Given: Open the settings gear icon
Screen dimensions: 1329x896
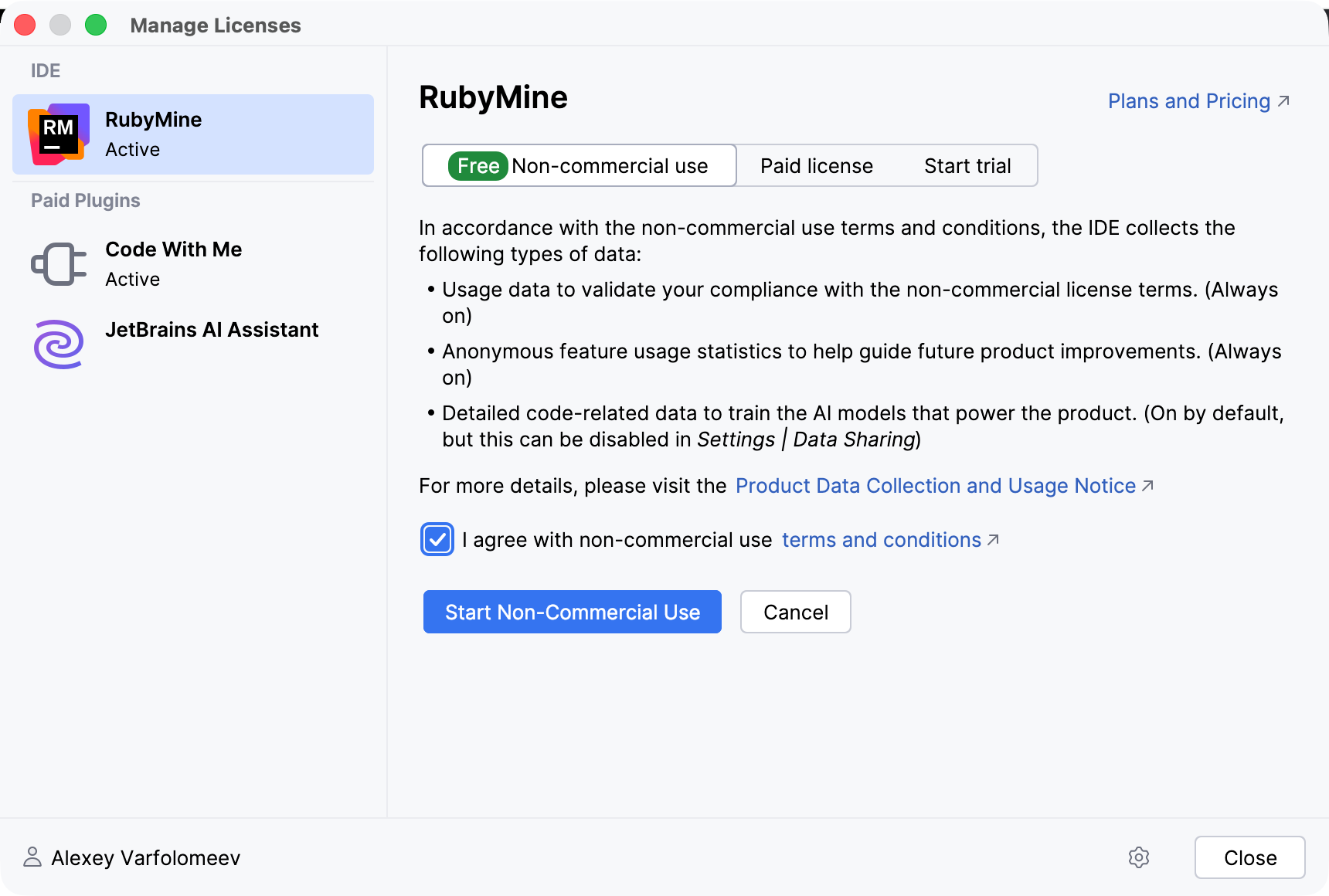Looking at the screenshot, I should (x=1139, y=857).
